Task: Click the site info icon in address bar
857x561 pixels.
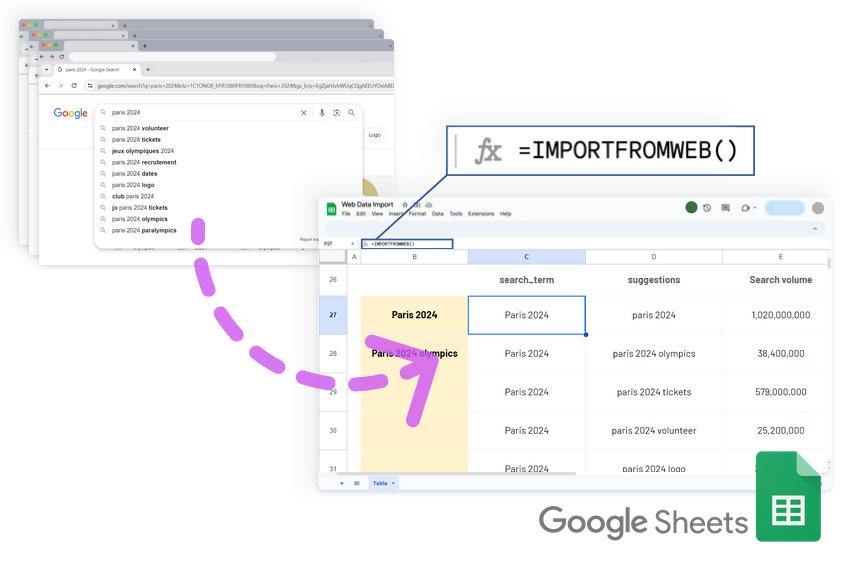Action: point(90,85)
